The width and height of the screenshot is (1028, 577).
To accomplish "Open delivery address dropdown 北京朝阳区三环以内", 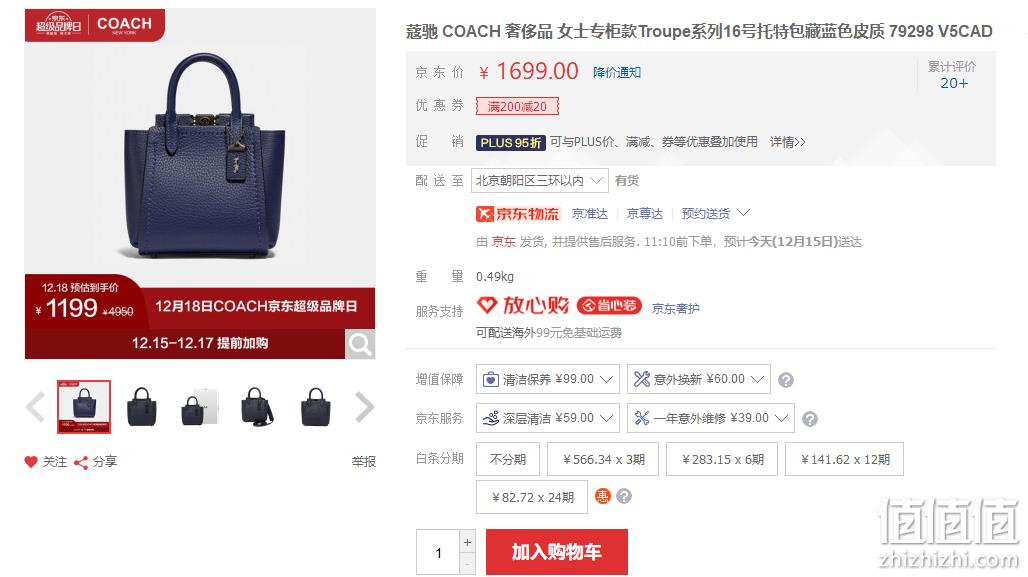I will (540, 180).
